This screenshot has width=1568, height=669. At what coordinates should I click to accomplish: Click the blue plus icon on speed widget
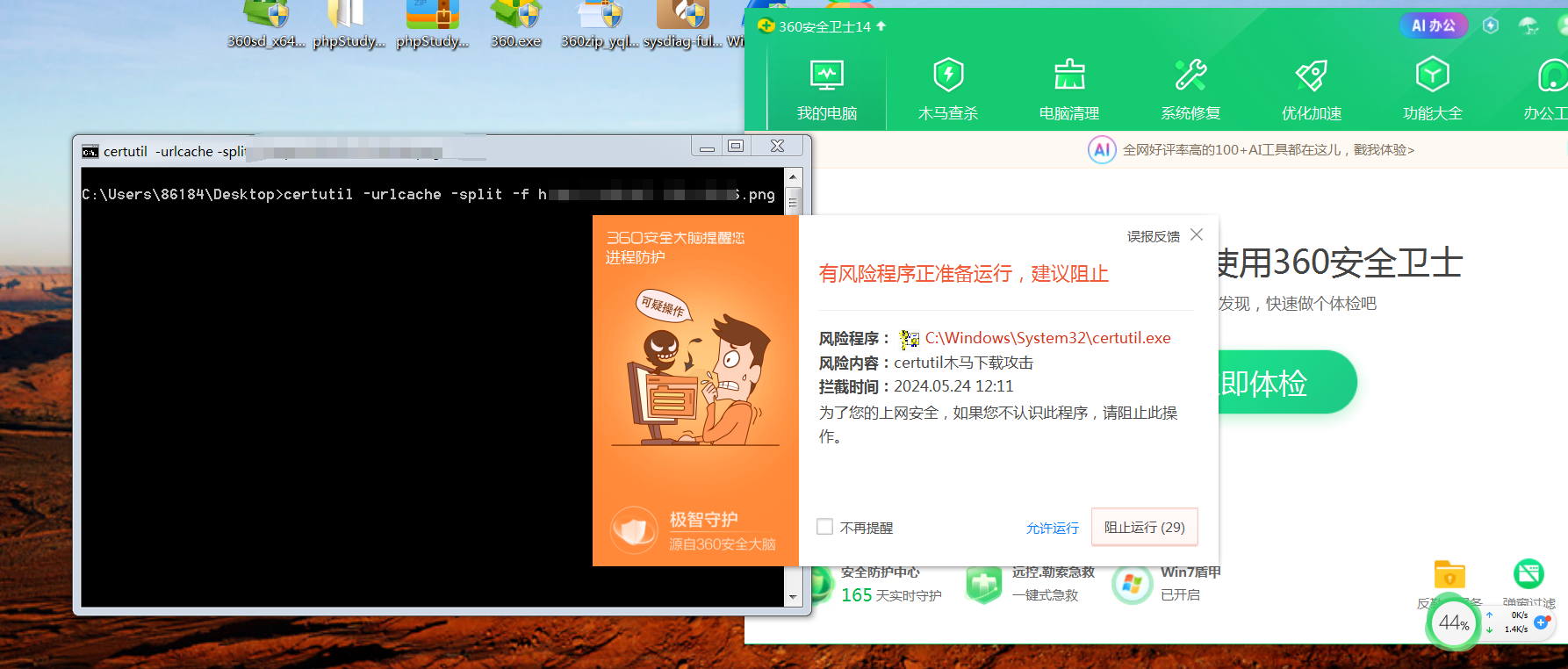1542,622
